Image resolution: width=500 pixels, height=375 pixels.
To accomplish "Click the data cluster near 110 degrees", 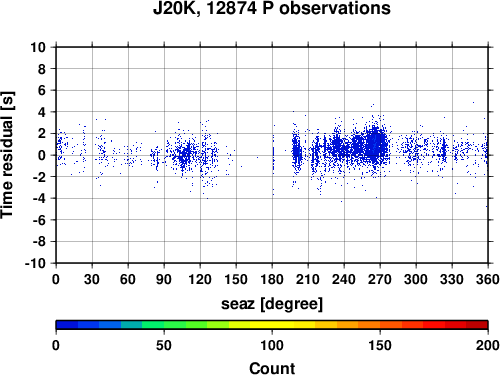I will point(184,154).
